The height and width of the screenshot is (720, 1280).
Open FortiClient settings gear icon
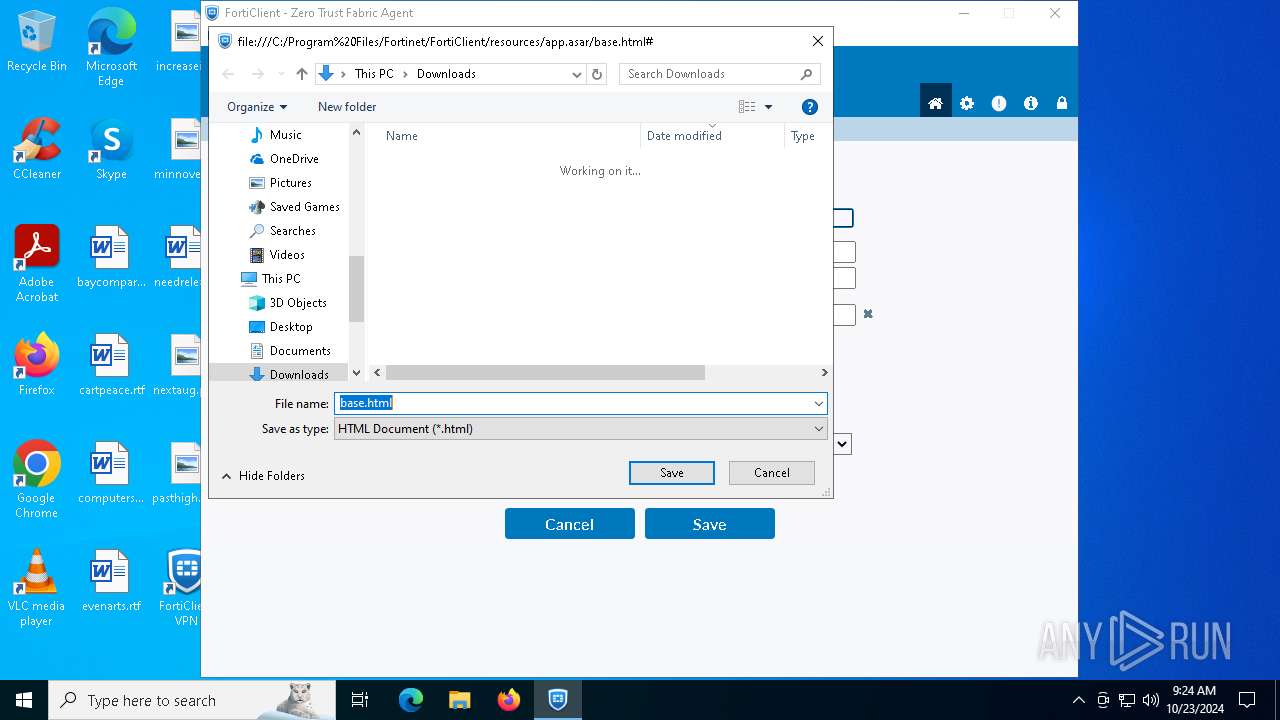(967, 104)
